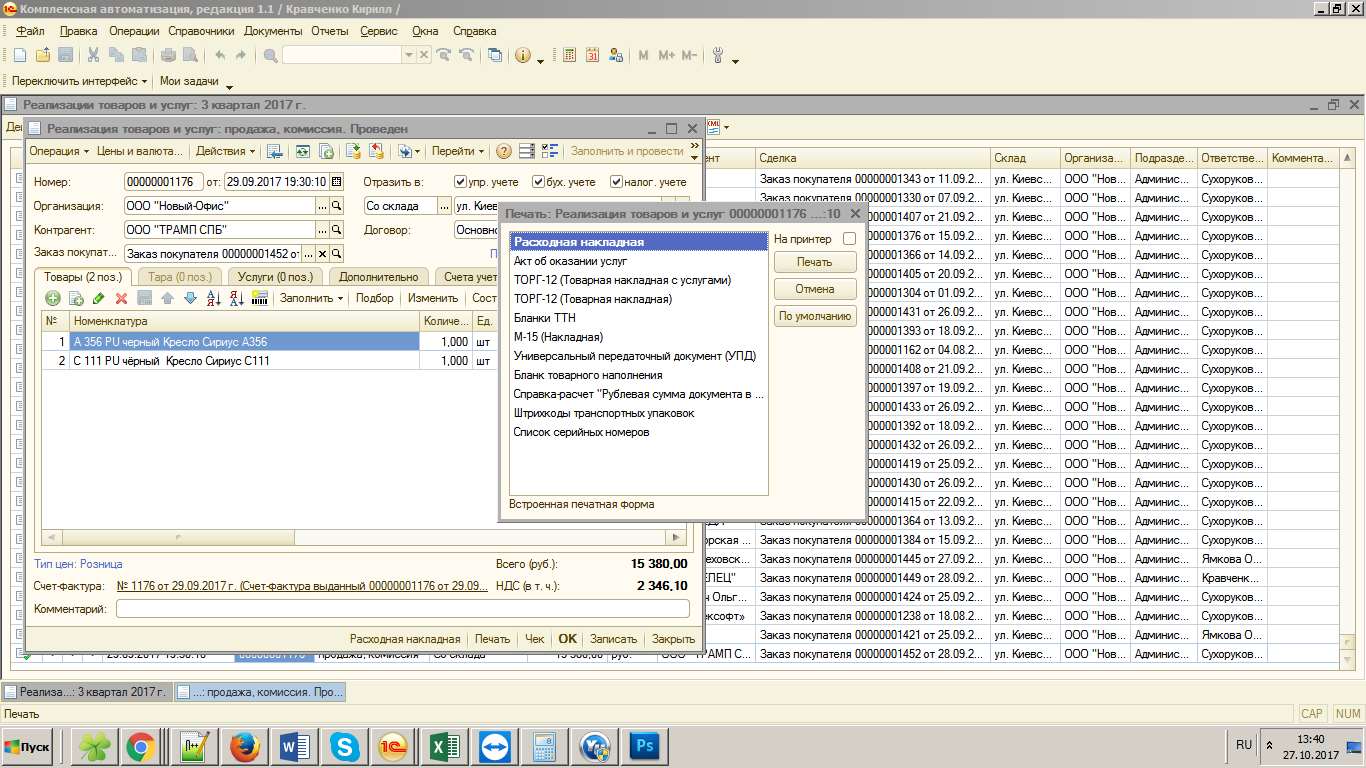1366x768 pixels.
Task: Click the red delete row icon
Action: (x=121, y=298)
